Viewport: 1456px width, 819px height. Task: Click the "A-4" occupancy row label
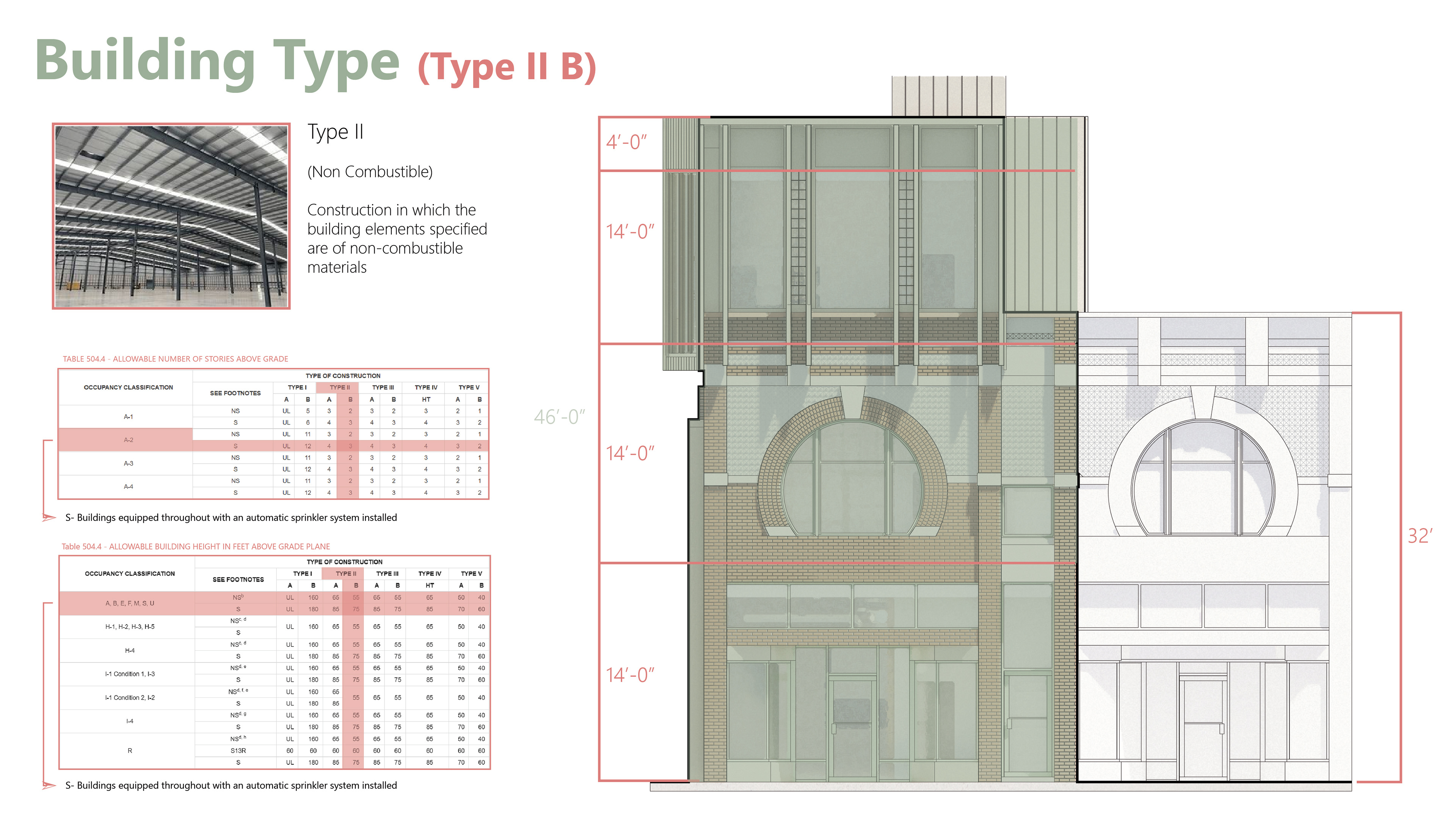click(128, 486)
